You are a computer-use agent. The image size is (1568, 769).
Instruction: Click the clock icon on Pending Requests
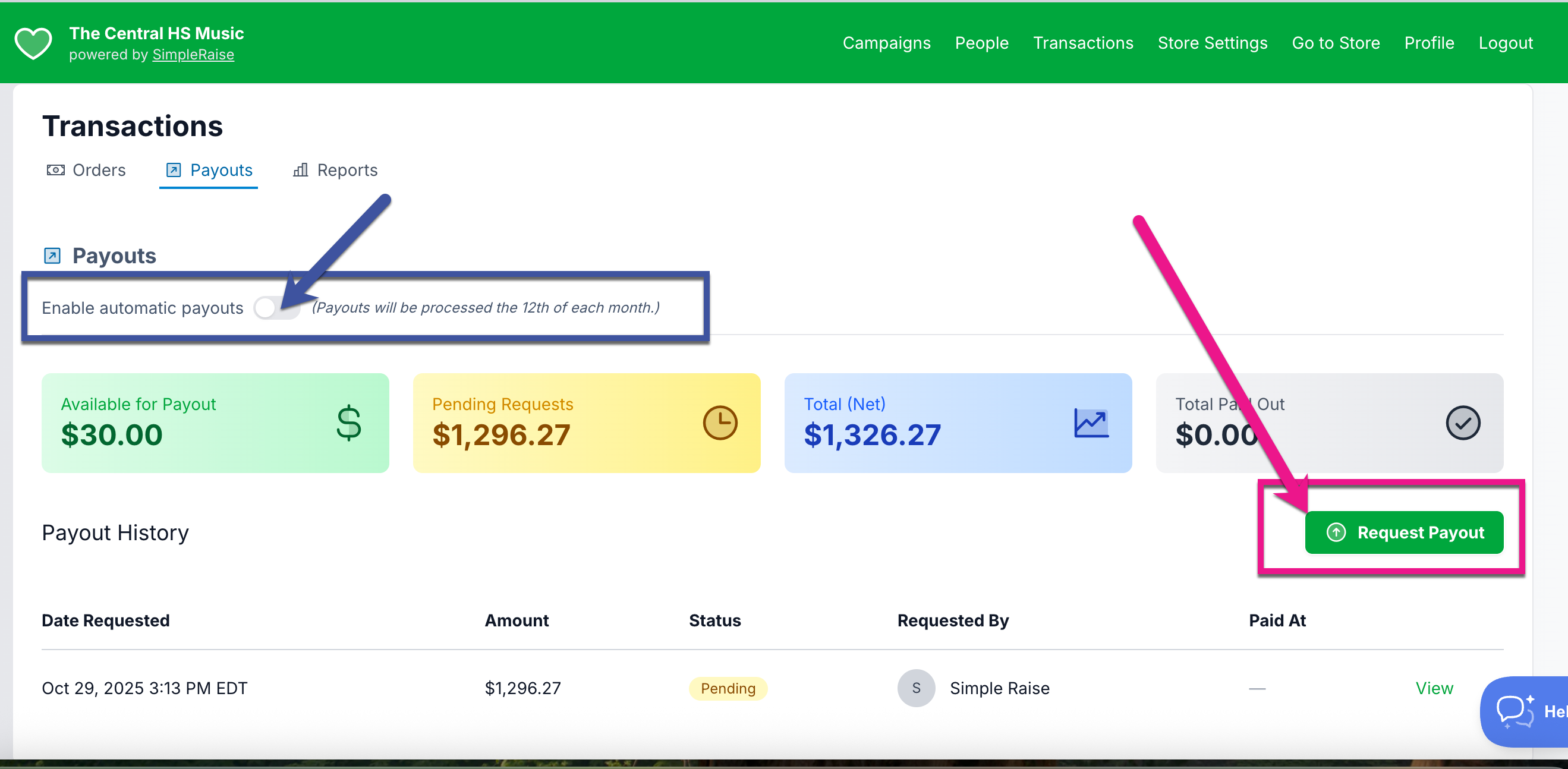(x=720, y=423)
